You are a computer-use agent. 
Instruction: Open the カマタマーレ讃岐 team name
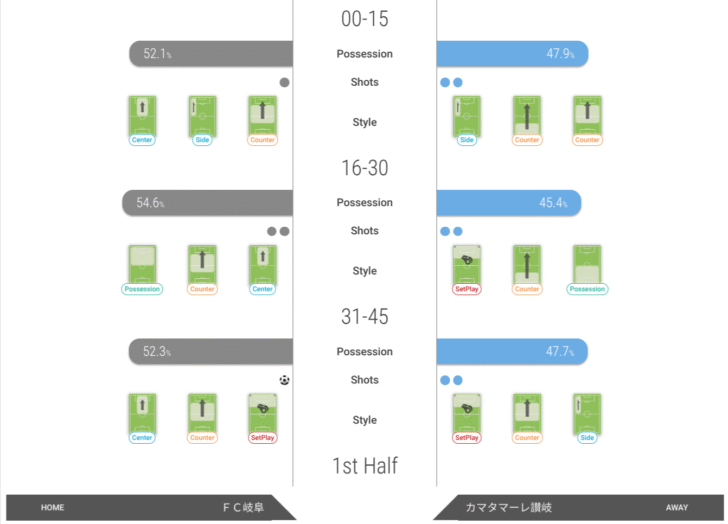click(x=506, y=508)
